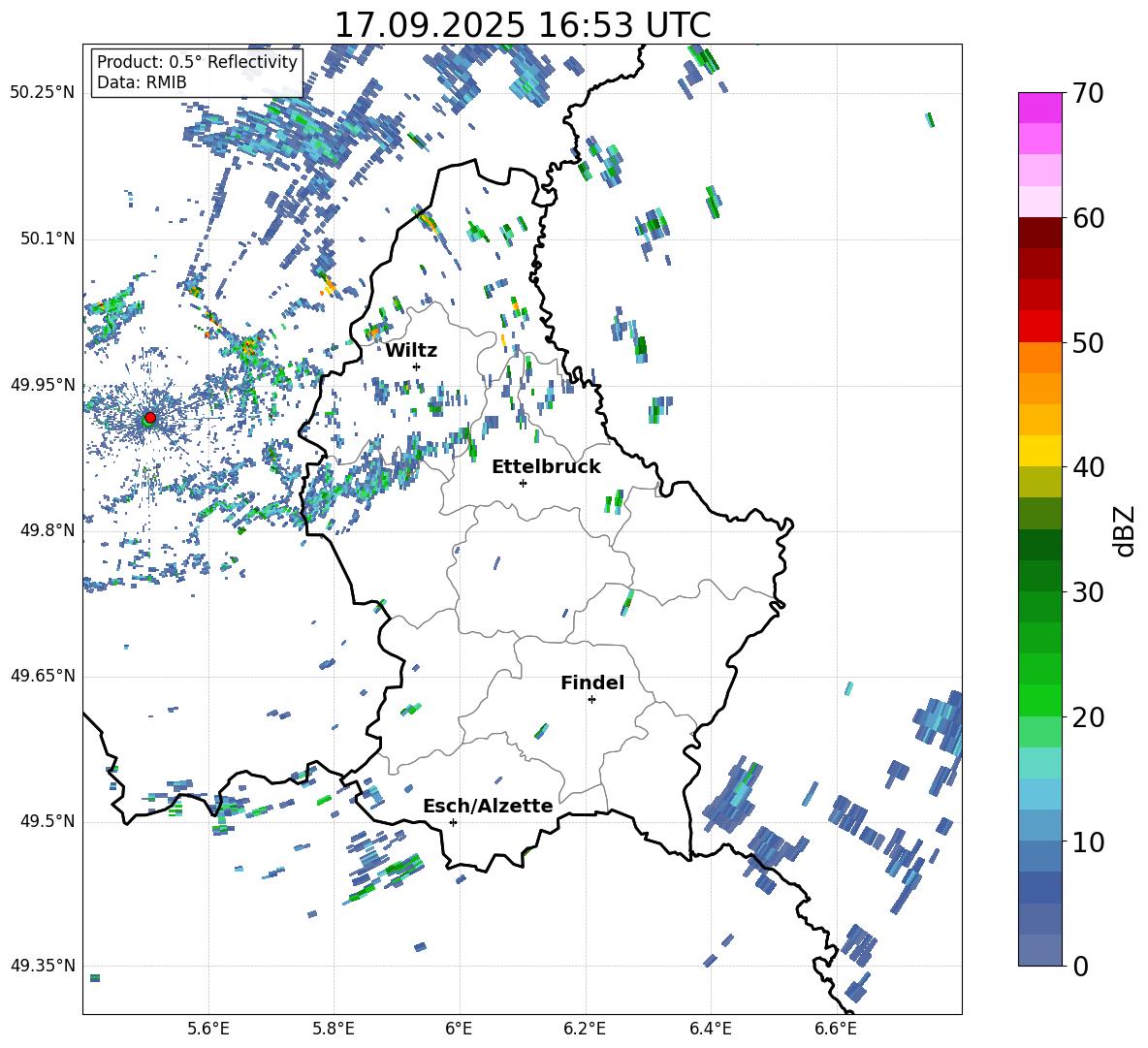
Task: Click the Findel station cross marker
Action: 591,700
